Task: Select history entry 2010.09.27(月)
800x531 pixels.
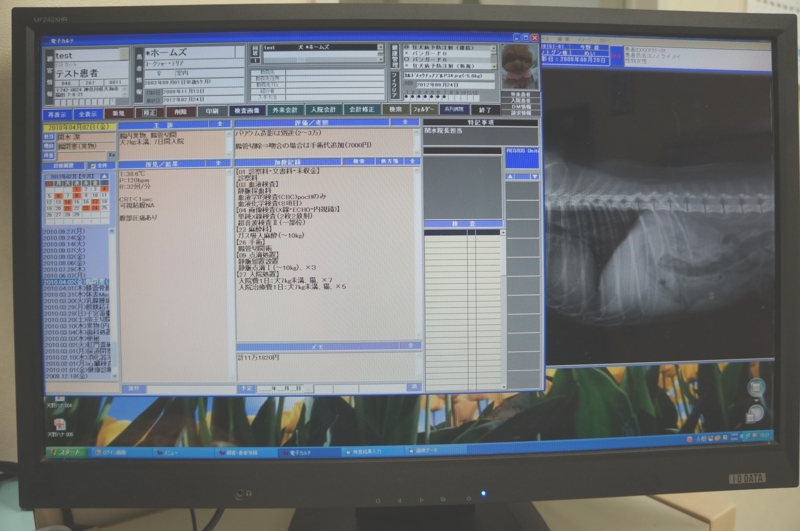Action: (64, 231)
